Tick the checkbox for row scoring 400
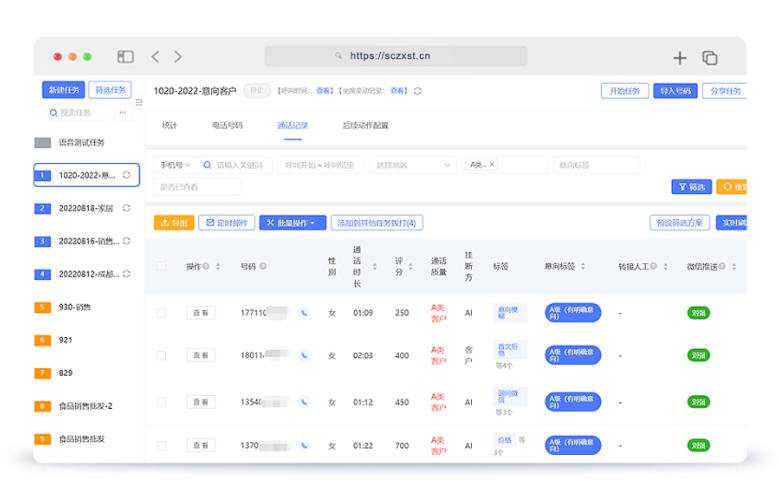Screen dimensions: 780x480 point(161,354)
